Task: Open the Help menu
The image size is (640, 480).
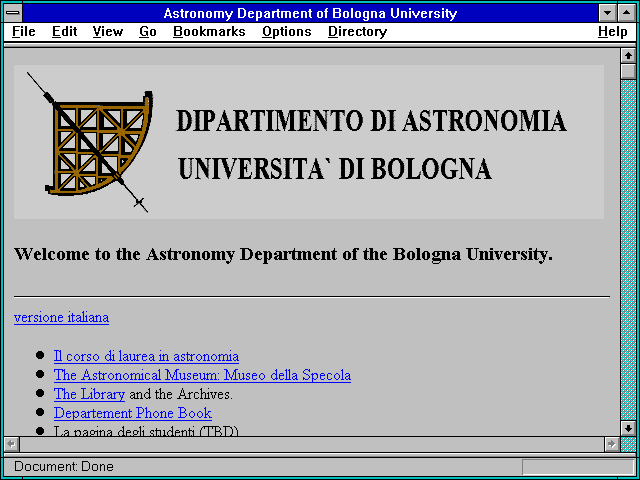Action: tap(613, 32)
